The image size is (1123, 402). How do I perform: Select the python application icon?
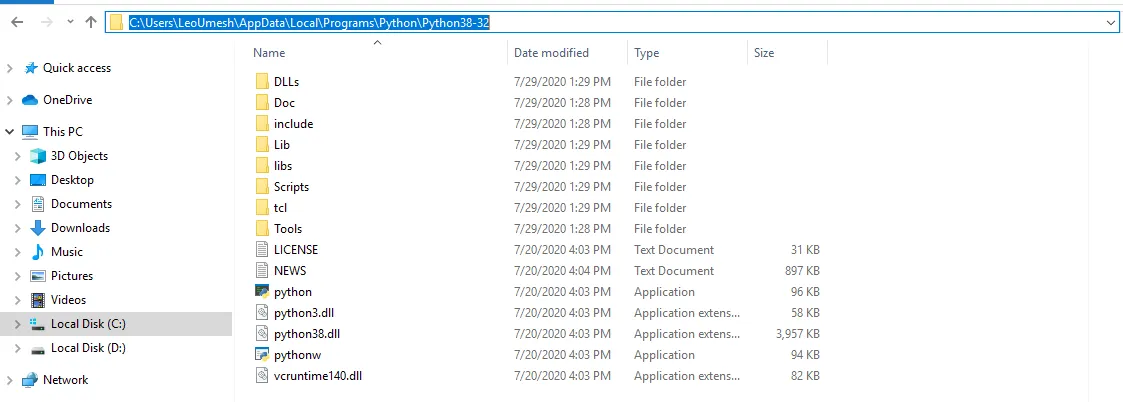point(261,292)
